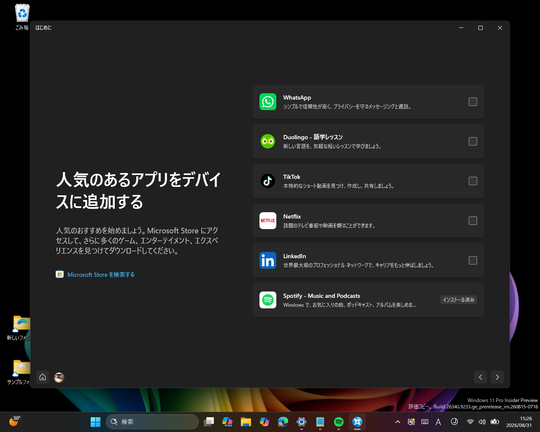Click the Spotify installed badge
This screenshot has width=540, height=432.
[458, 300]
